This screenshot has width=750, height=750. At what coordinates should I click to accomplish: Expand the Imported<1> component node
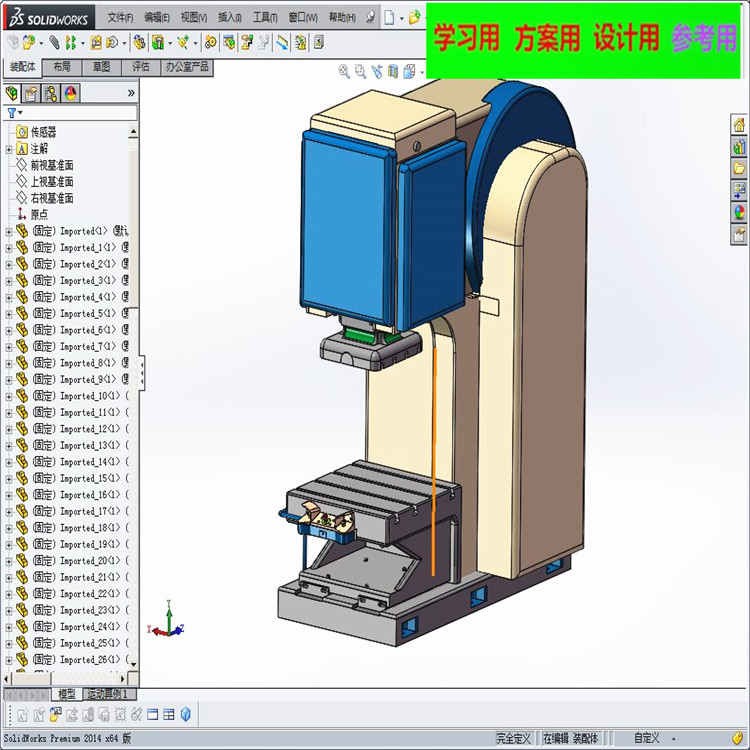coord(9,232)
